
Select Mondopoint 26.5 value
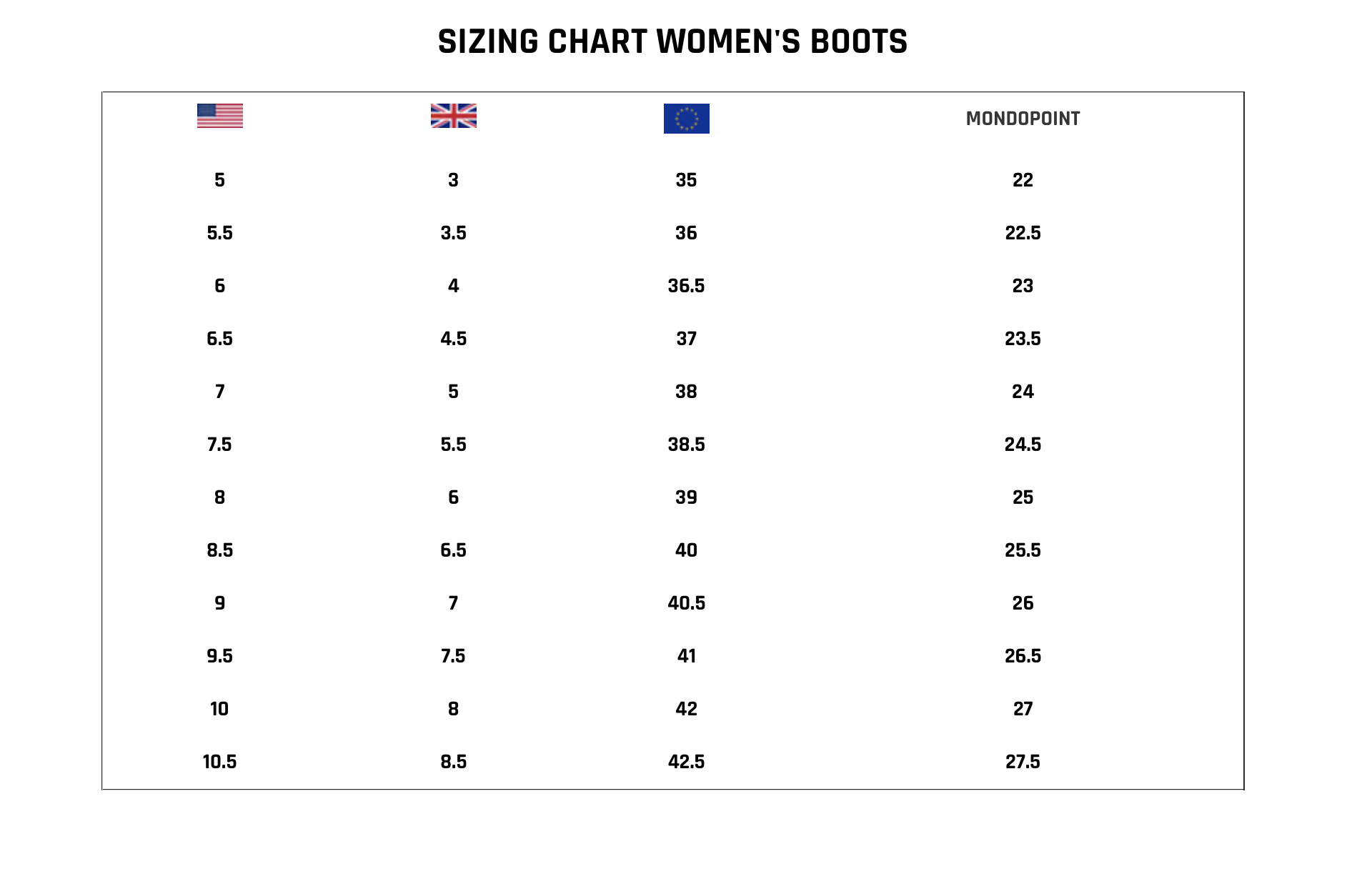tap(1023, 656)
